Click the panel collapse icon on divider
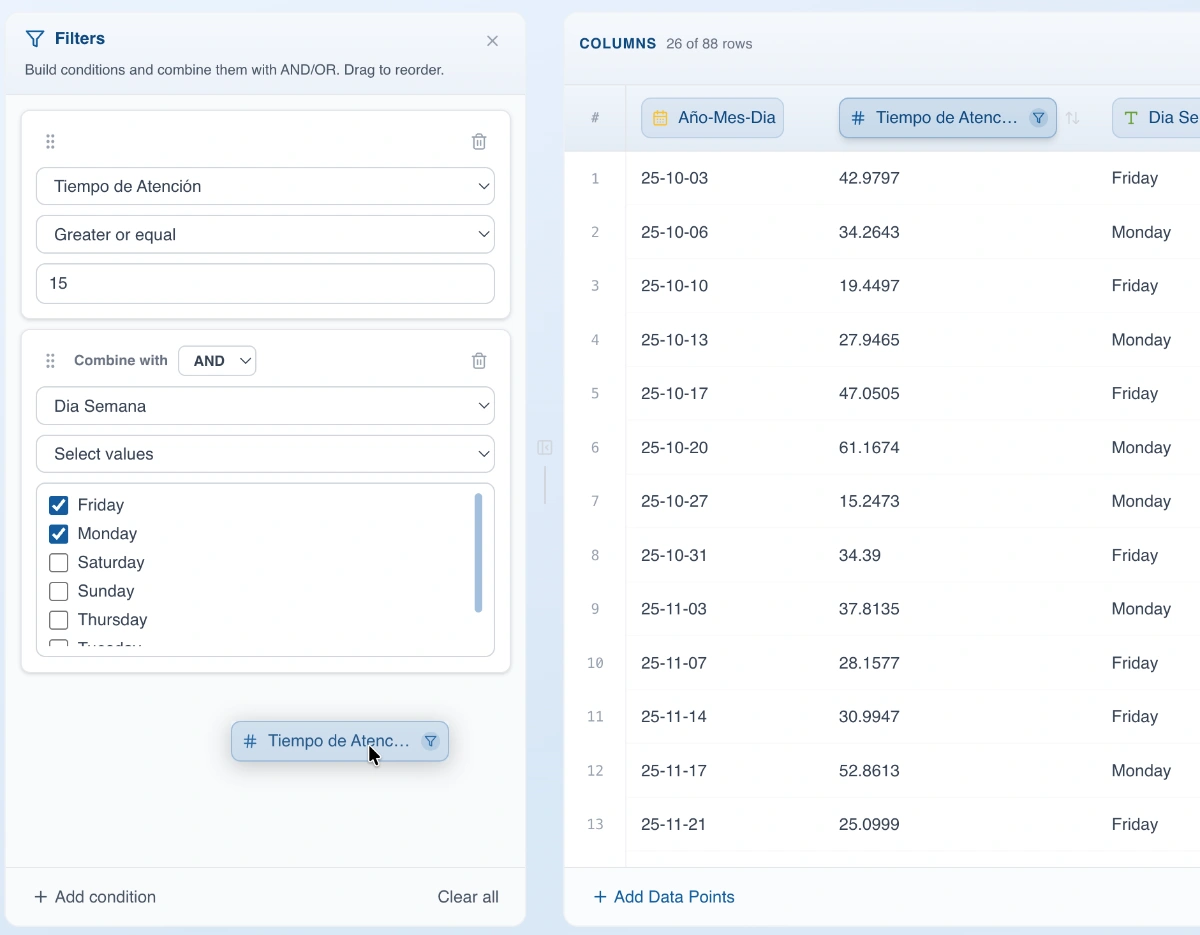The height and width of the screenshot is (935, 1200). click(545, 447)
